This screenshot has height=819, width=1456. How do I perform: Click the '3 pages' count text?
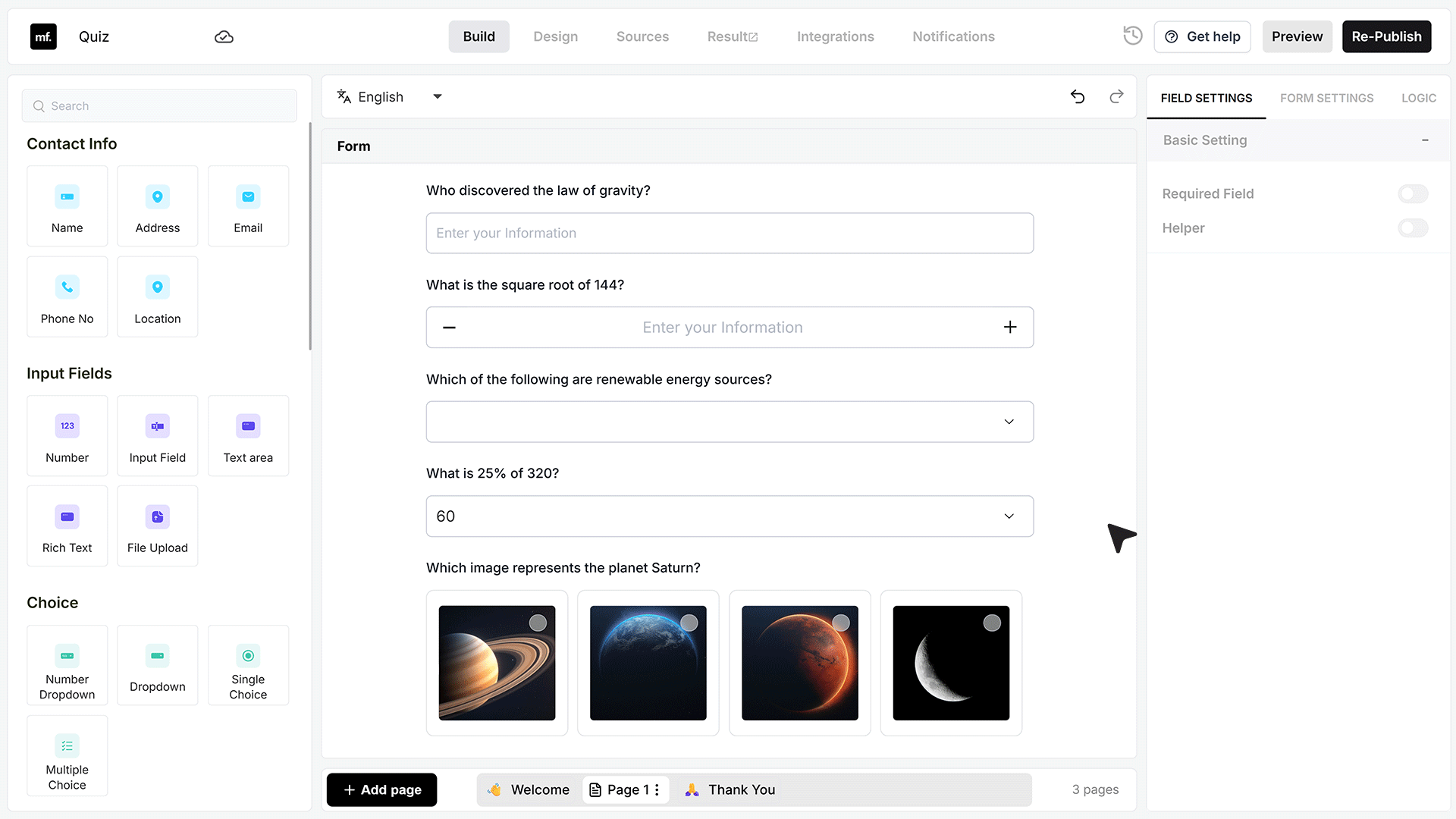click(1095, 789)
